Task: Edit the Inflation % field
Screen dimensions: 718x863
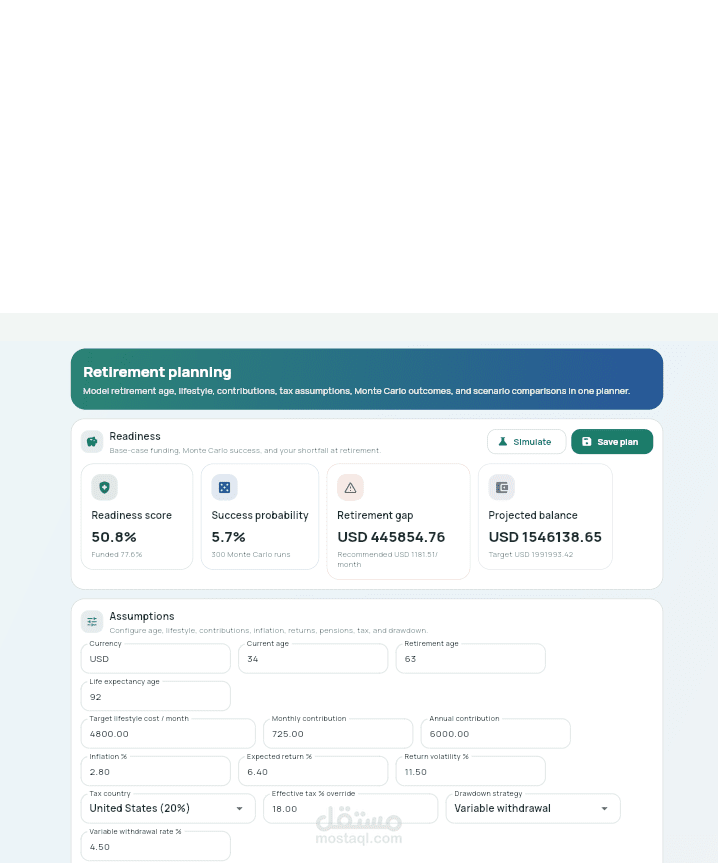Action: (156, 771)
